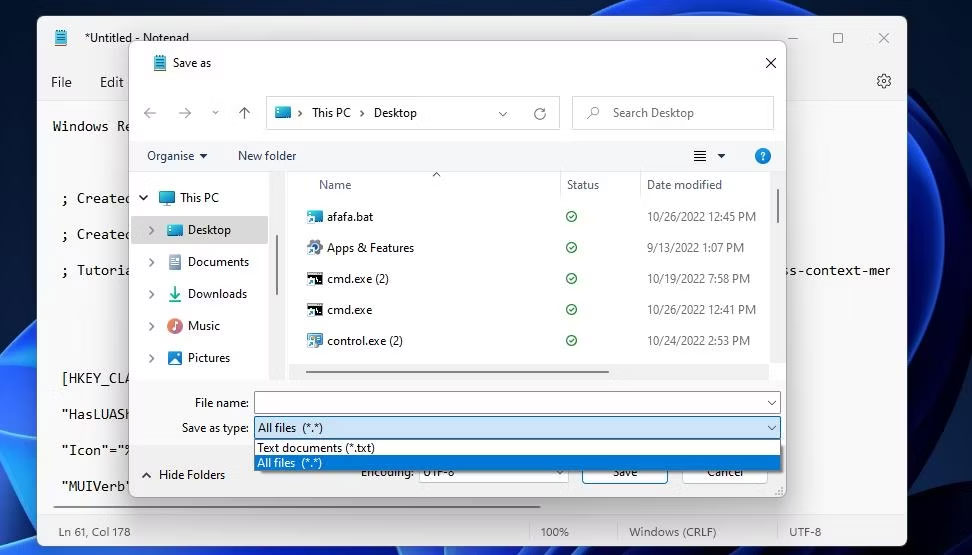The width and height of the screenshot is (972, 555).
Task: Click the New folder button
Action: (x=267, y=156)
